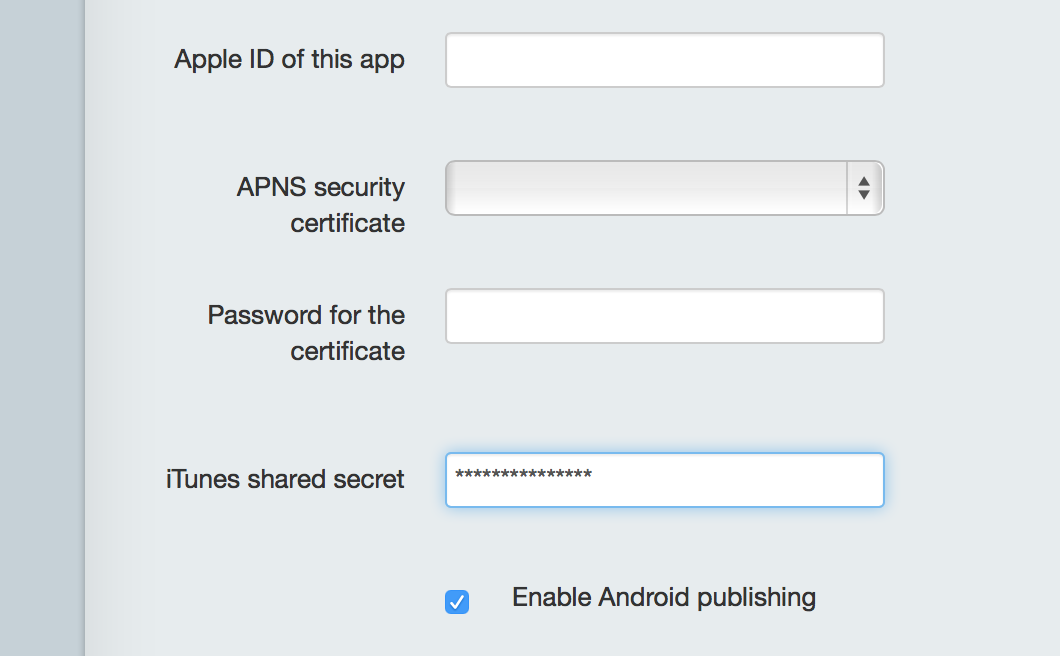This screenshot has width=1060, height=656.
Task: Click blank area right of the asterisks
Action: pos(737,479)
